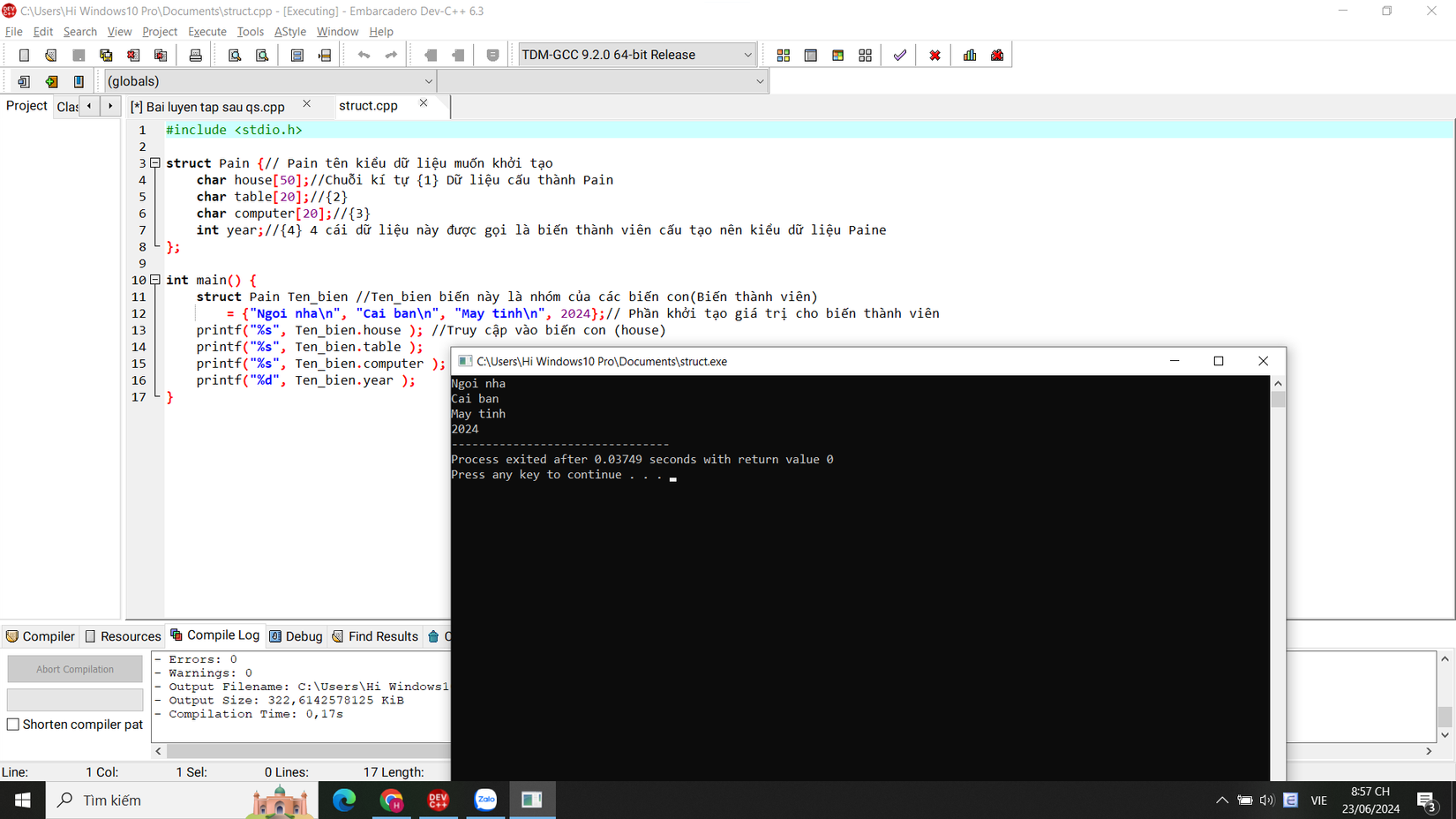Open the TDM-GCC compiler set dropdown

point(747,55)
